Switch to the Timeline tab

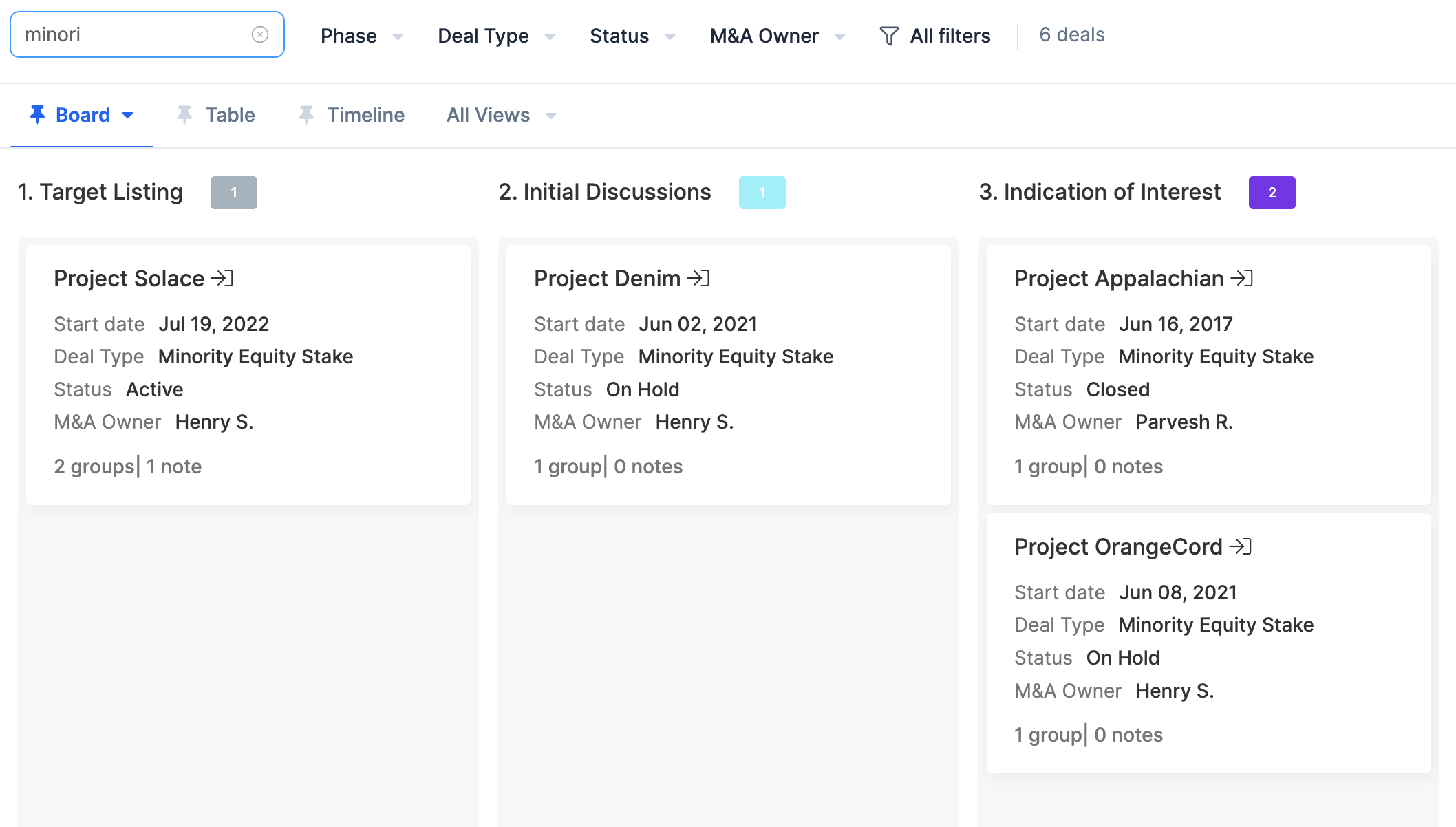point(365,115)
